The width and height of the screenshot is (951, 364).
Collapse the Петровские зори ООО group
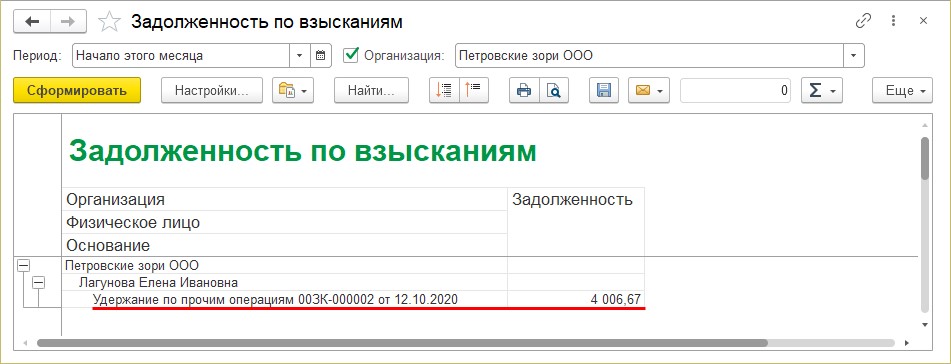[23, 265]
